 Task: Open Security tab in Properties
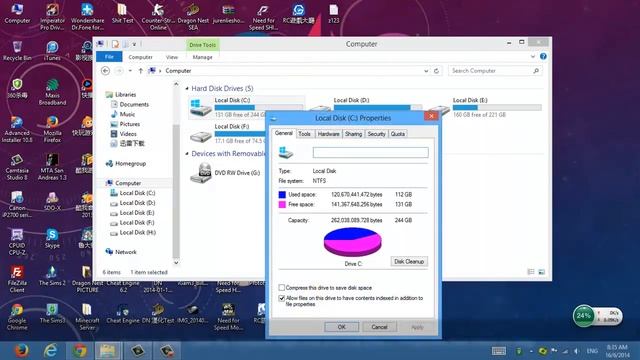376,134
